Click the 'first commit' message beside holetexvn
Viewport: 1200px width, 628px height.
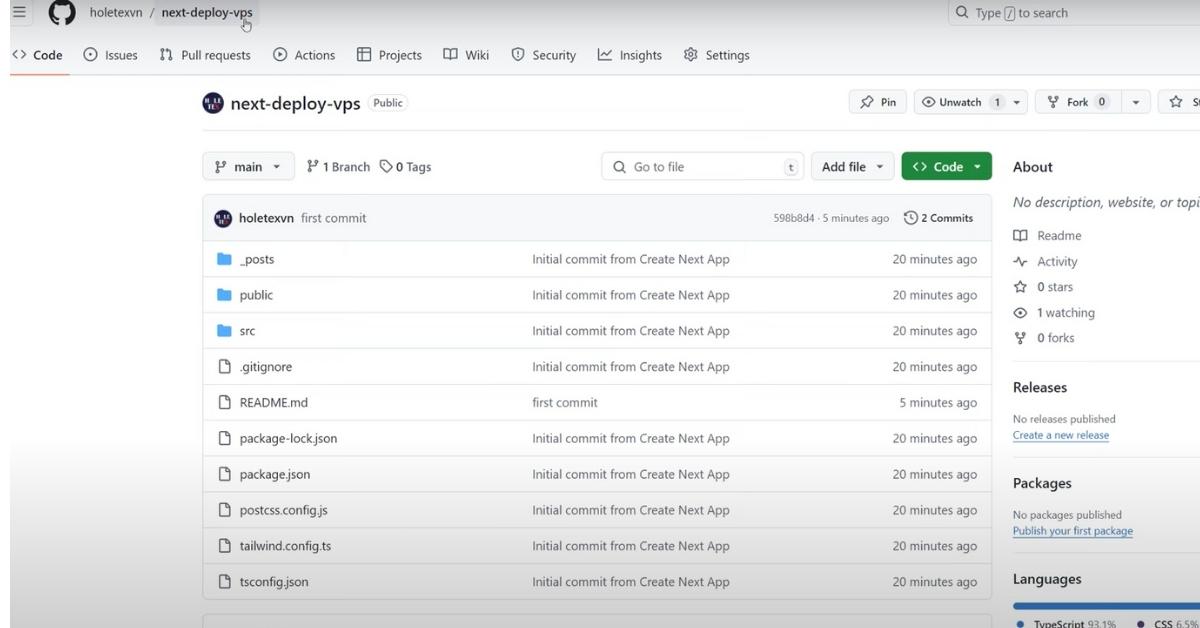(x=333, y=218)
